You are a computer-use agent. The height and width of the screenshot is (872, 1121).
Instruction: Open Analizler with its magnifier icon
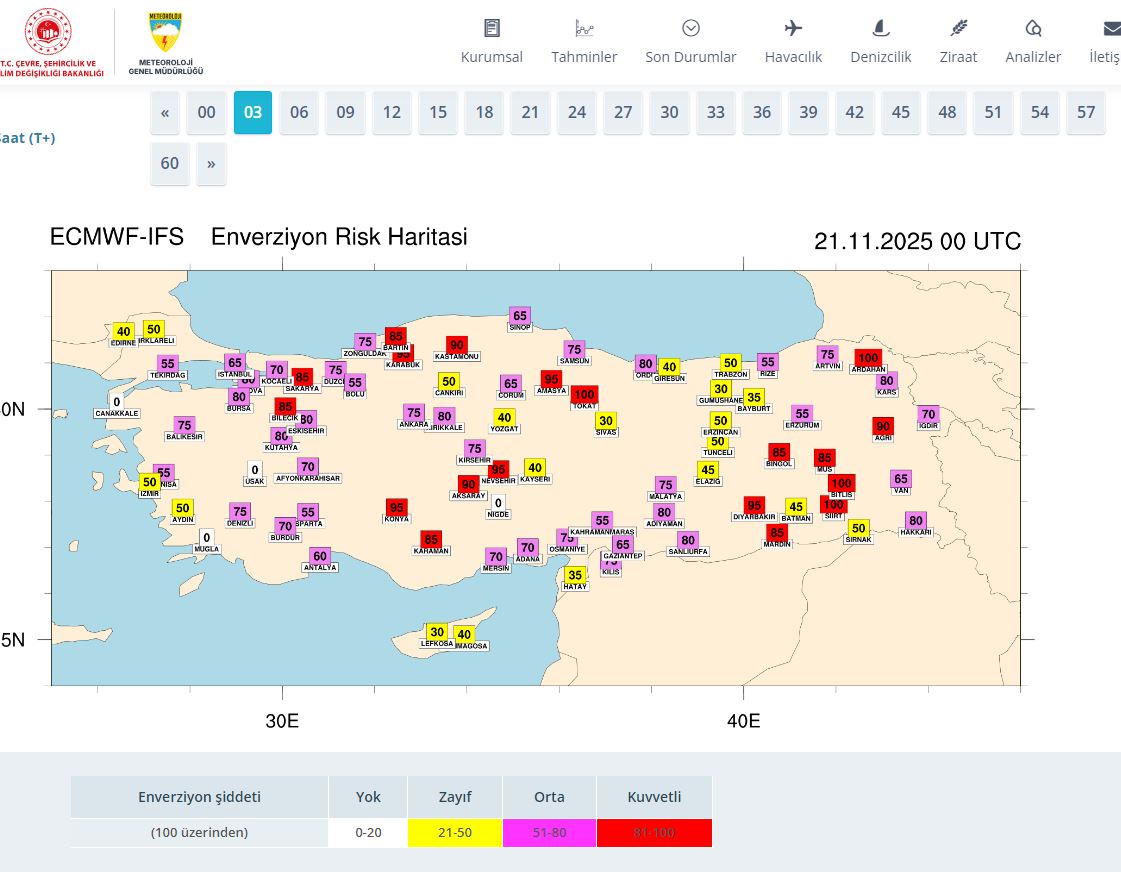[1033, 27]
